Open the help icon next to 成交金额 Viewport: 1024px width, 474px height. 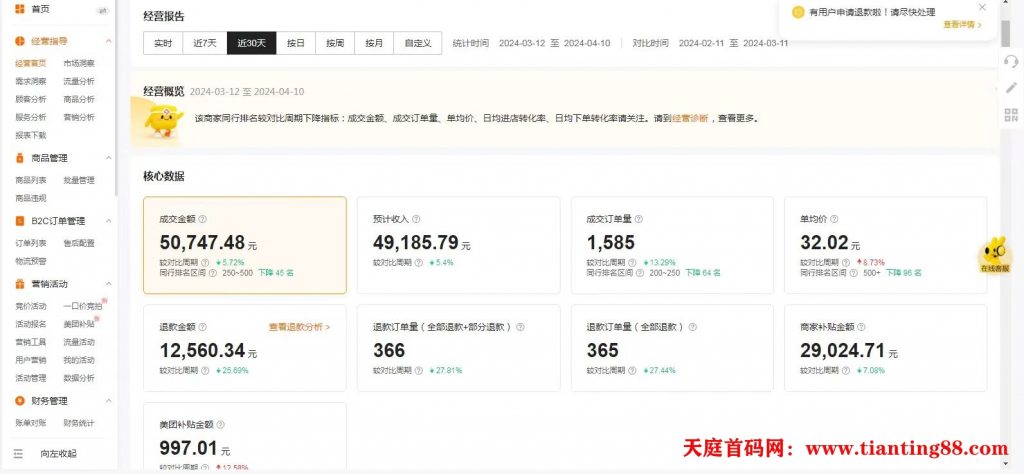tap(202, 220)
